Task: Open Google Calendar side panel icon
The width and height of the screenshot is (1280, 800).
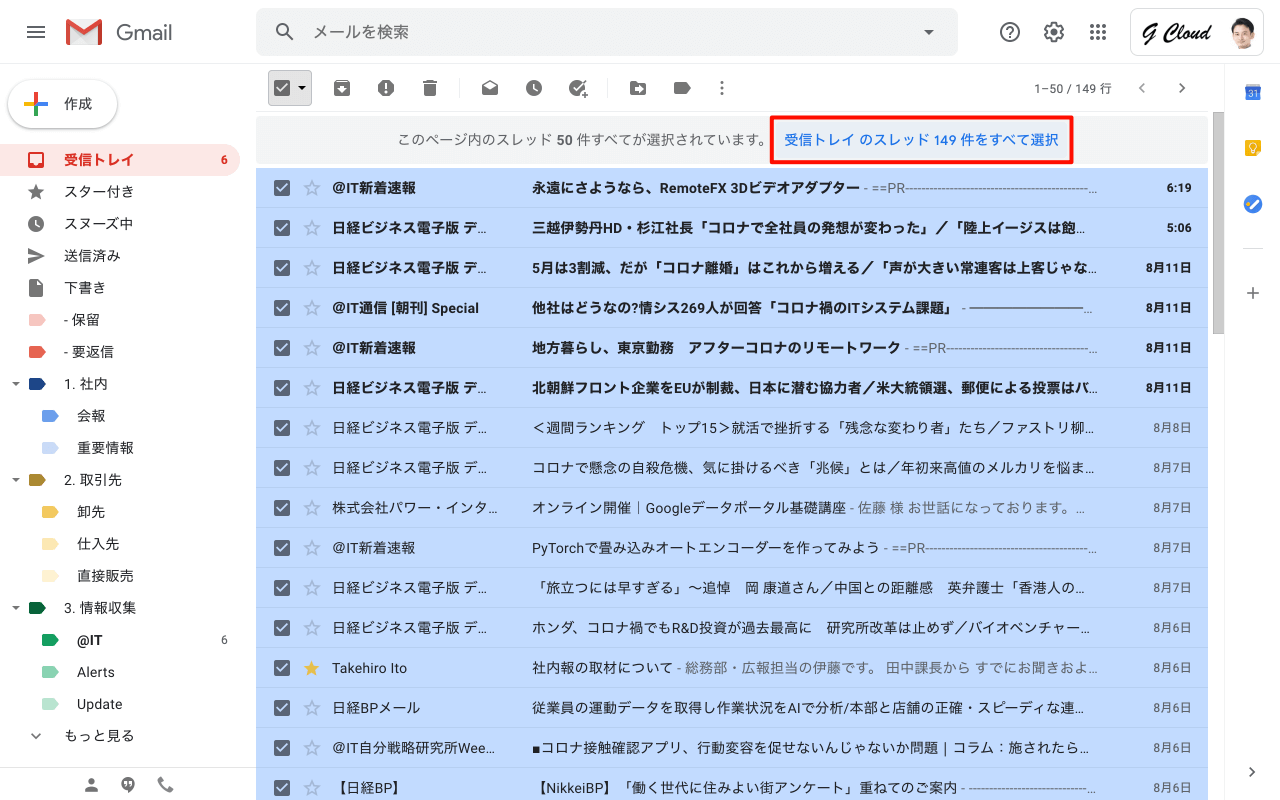Action: tap(1252, 93)
